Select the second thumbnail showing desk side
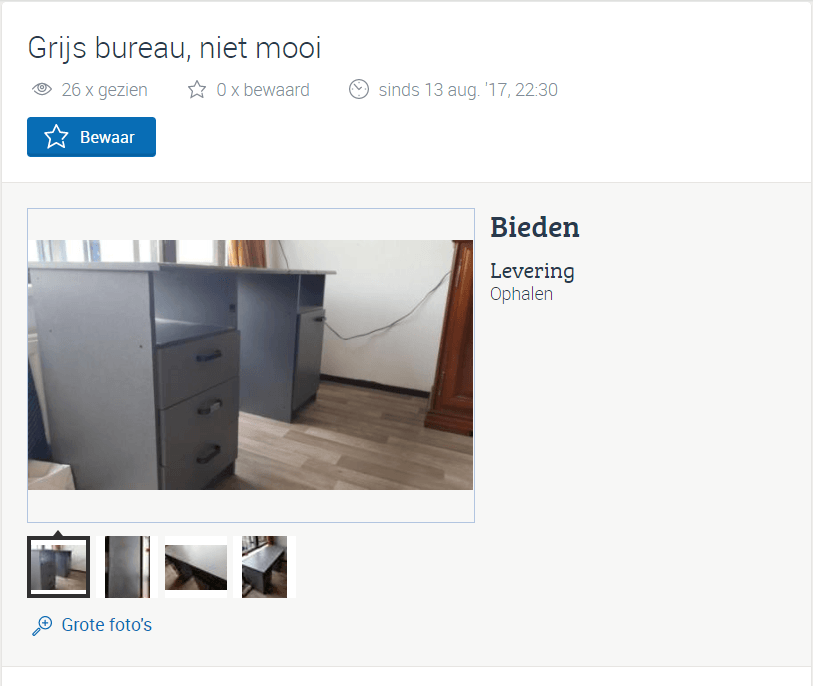The width and height of the screenshot is (813, 686). coord(127,567)
